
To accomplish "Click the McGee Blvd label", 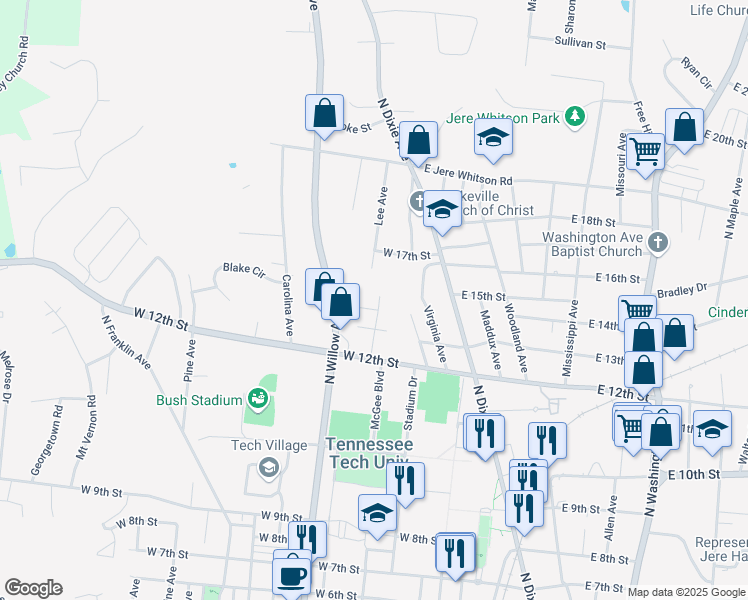I will click(x=376, y=401).
